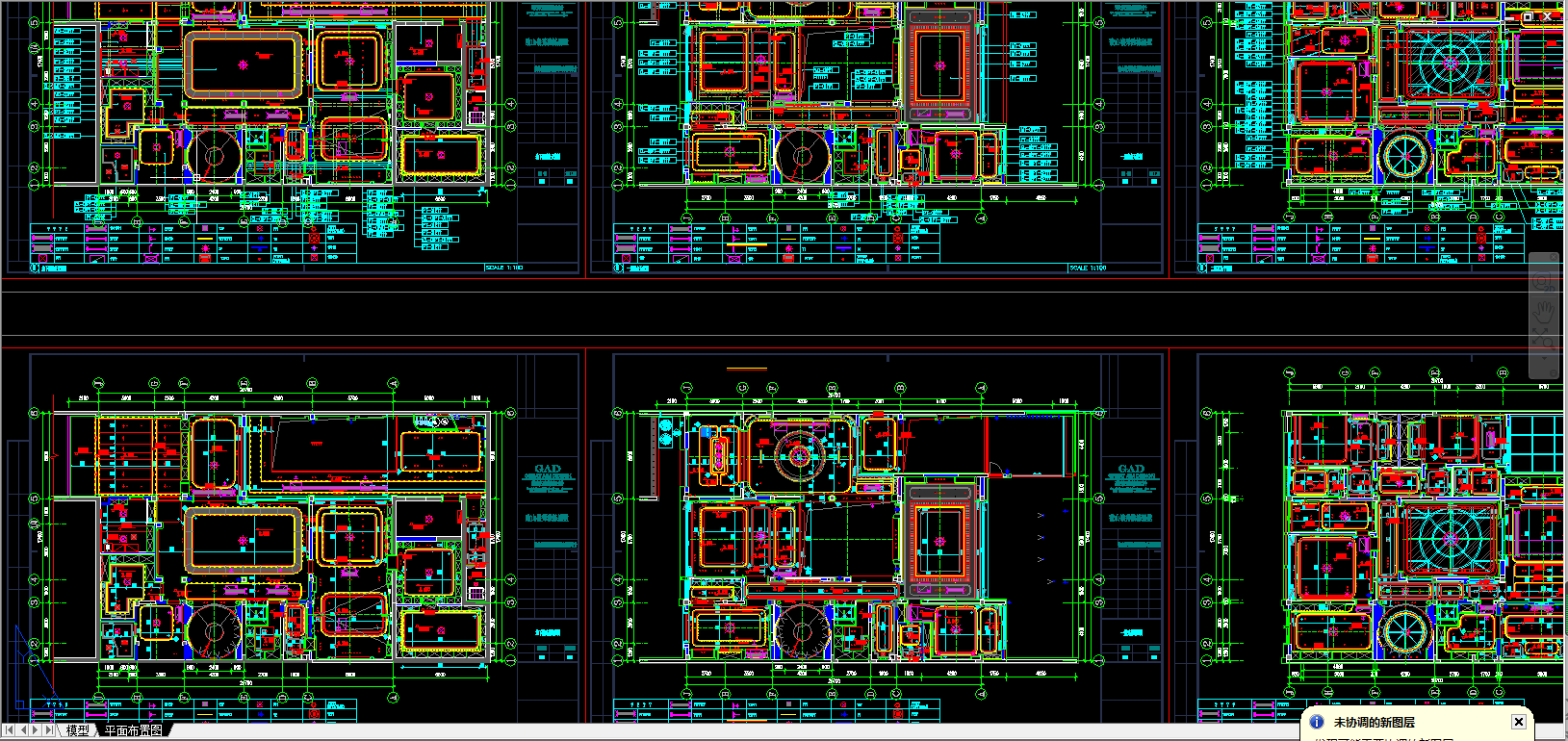1568x741 pixels.
Task: Choose Zoom Extents in the navigation bar
Action: pos(1542,338)
